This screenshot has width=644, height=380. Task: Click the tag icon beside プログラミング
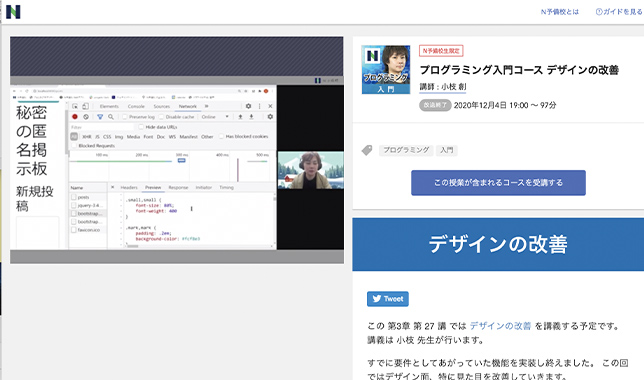pyautogui.click(x=367, y=150)
